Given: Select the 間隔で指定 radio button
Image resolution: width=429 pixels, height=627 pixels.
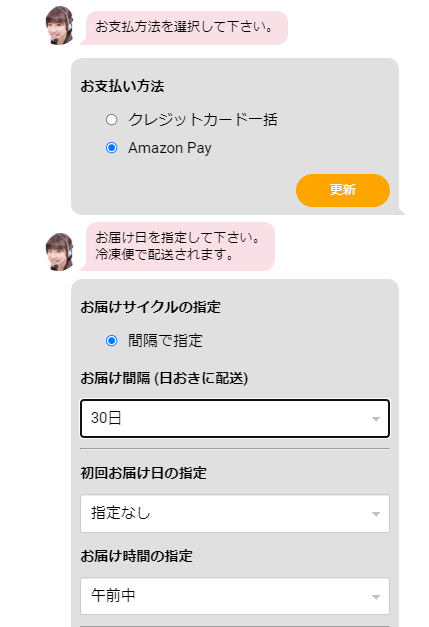Looking at the screenshot, I should (112, 341).
